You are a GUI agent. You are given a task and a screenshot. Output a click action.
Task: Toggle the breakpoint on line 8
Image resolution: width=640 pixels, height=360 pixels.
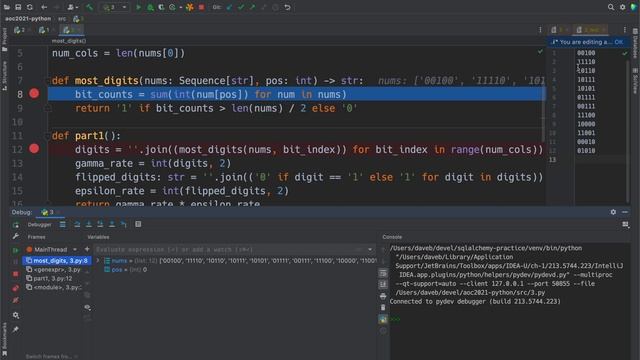(x=34, y=94)
